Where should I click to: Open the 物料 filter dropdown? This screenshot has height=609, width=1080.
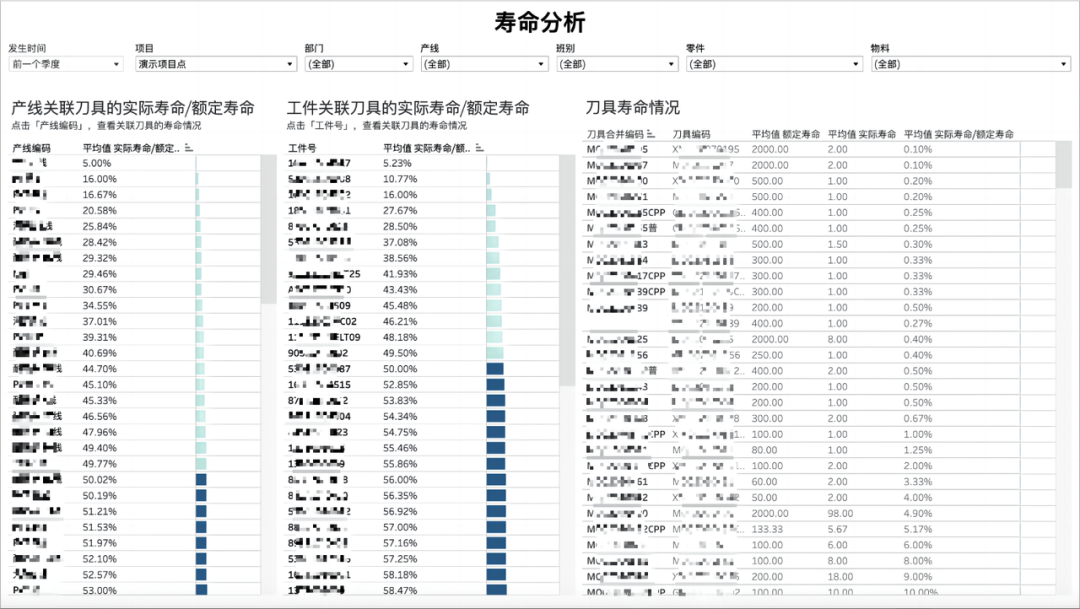click(972, 64)
